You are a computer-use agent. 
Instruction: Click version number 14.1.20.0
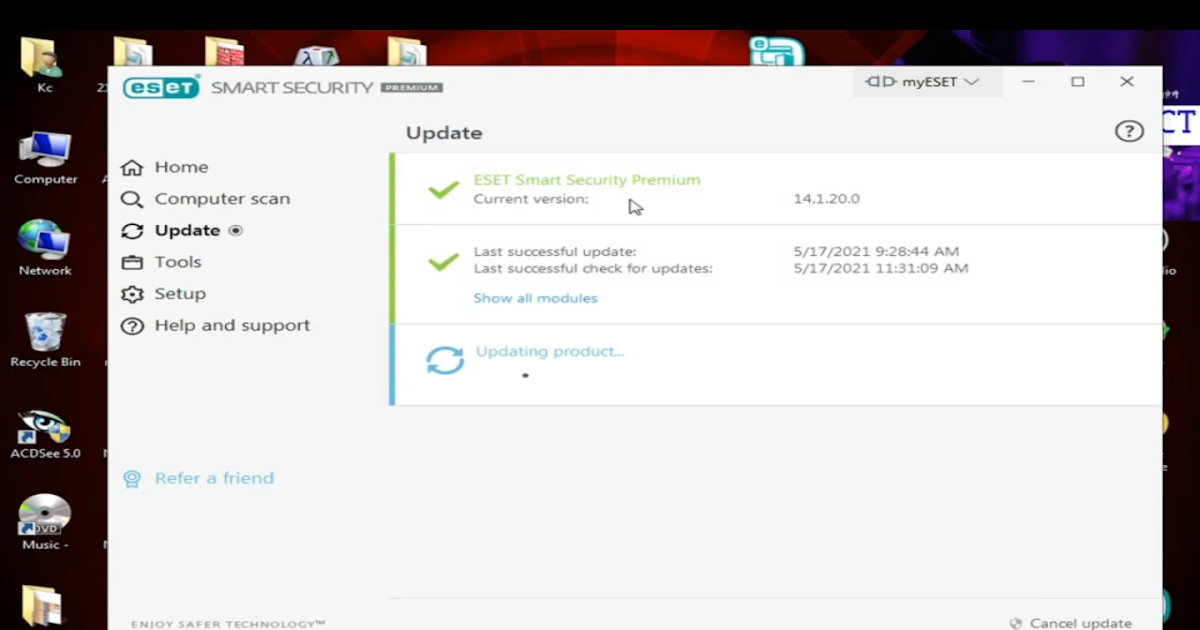click(827, 198)
